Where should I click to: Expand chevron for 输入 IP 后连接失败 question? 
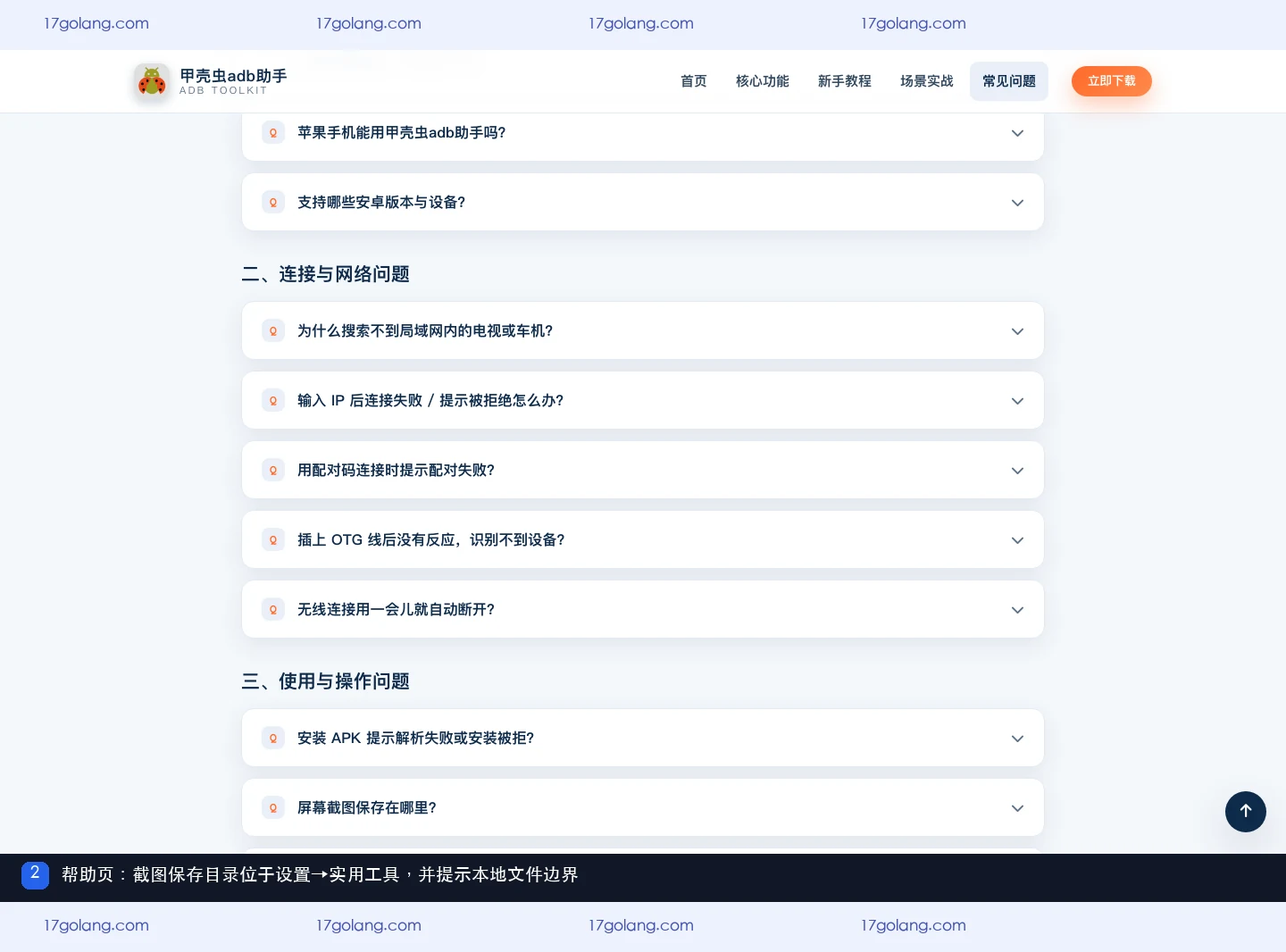click(x=1017, y=401)
